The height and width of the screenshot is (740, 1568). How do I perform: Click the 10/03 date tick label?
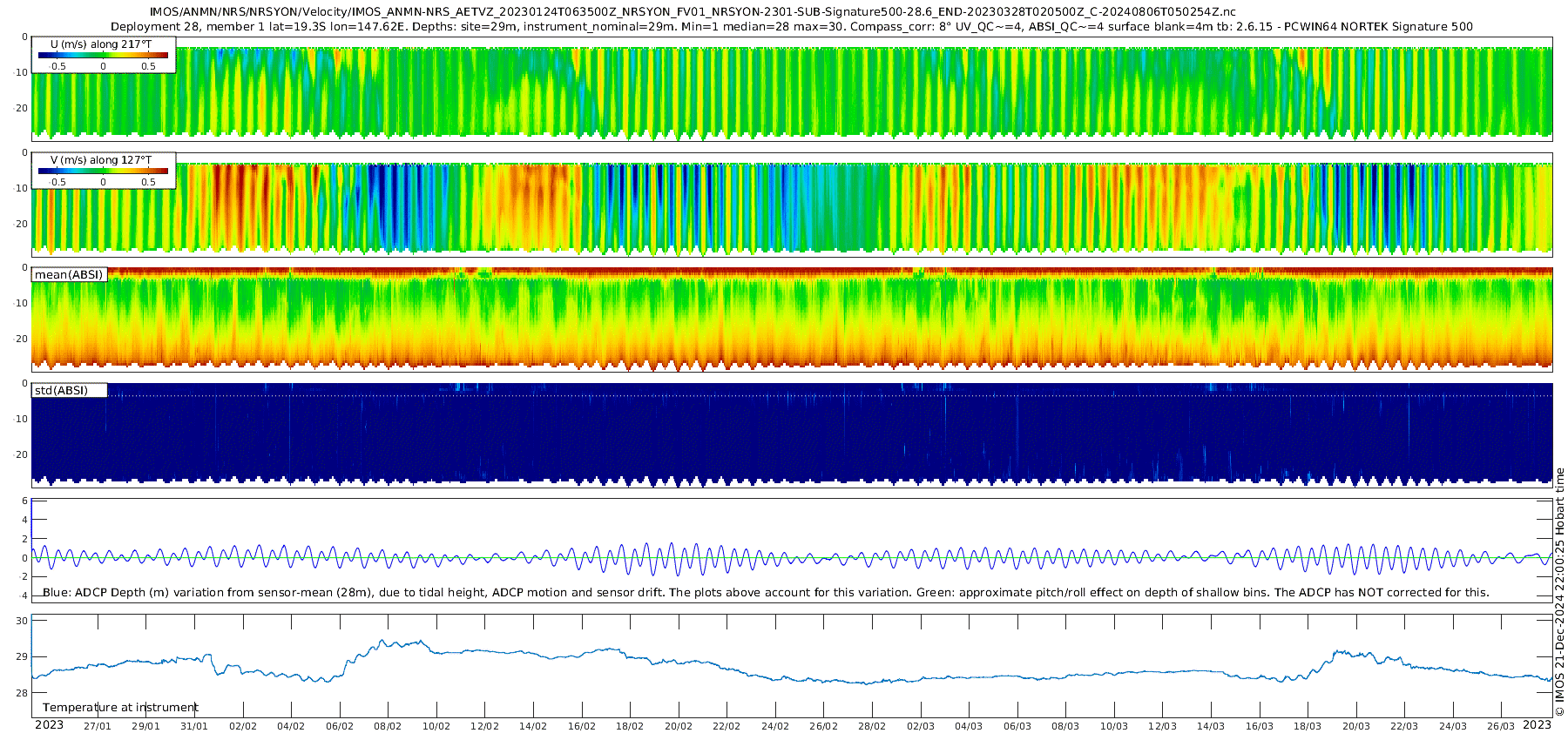1114,727
